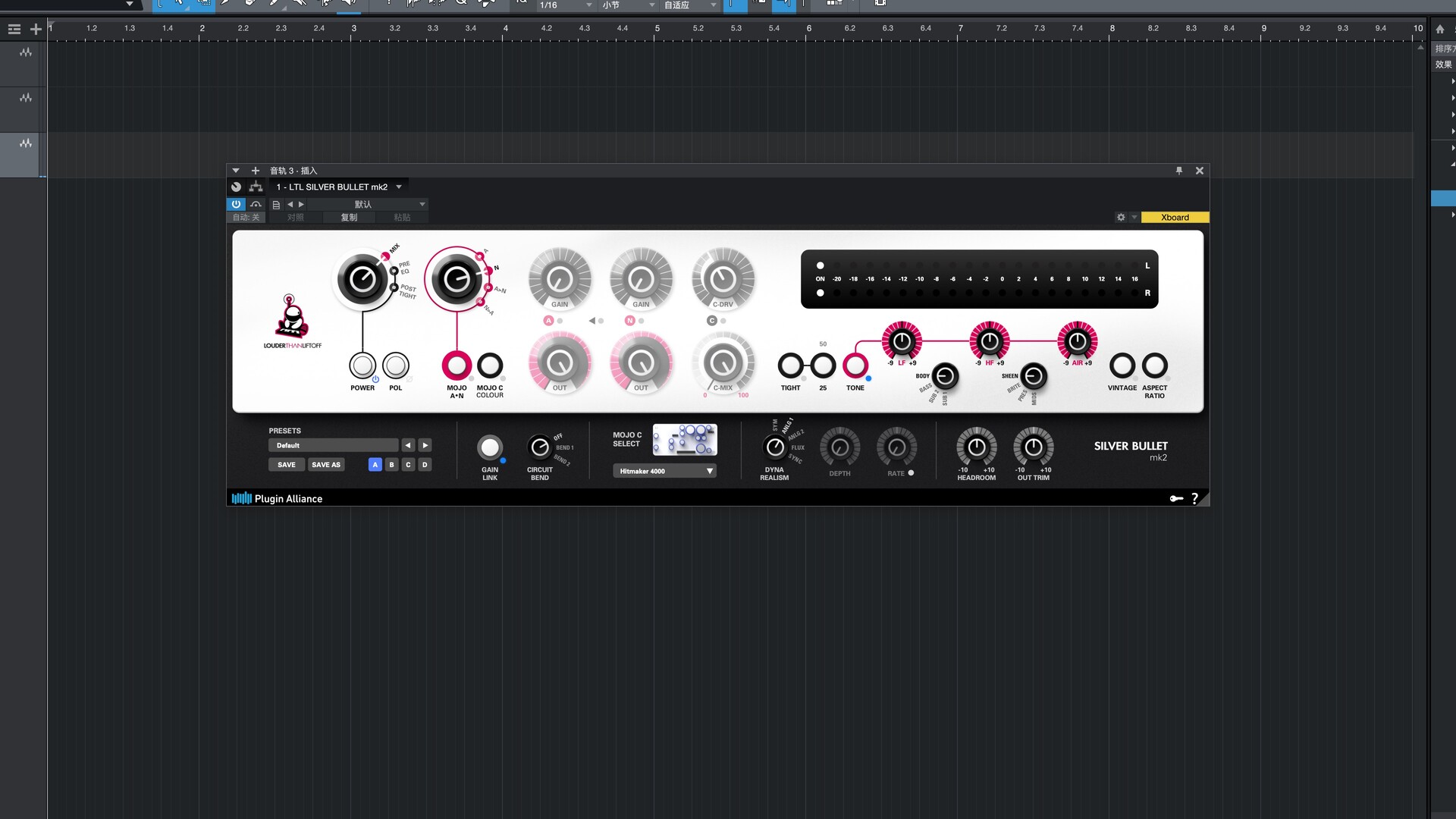Open the Hitmaker 4000 dropdown
This screenshot has width=1456, height=819.
tap(664, 471)
